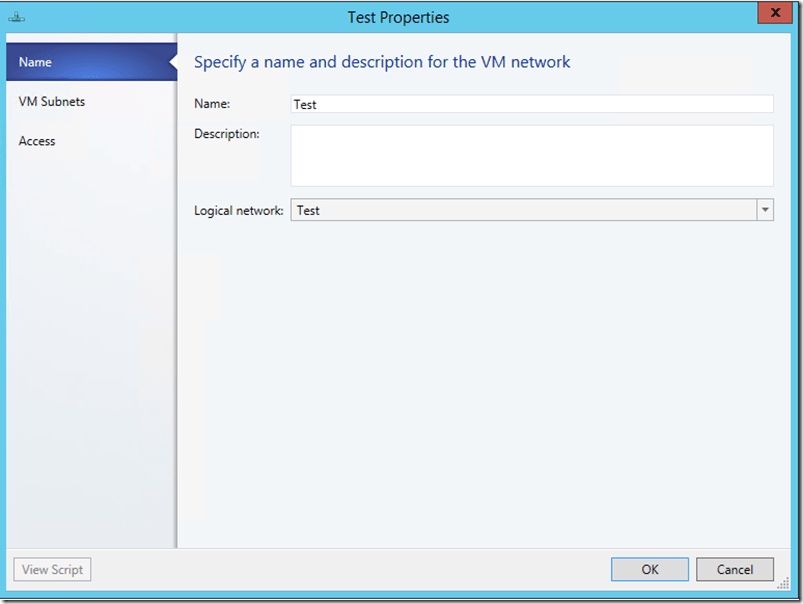
Task: Click the Test Properties title bar text
Action: [x=398, y=17]
